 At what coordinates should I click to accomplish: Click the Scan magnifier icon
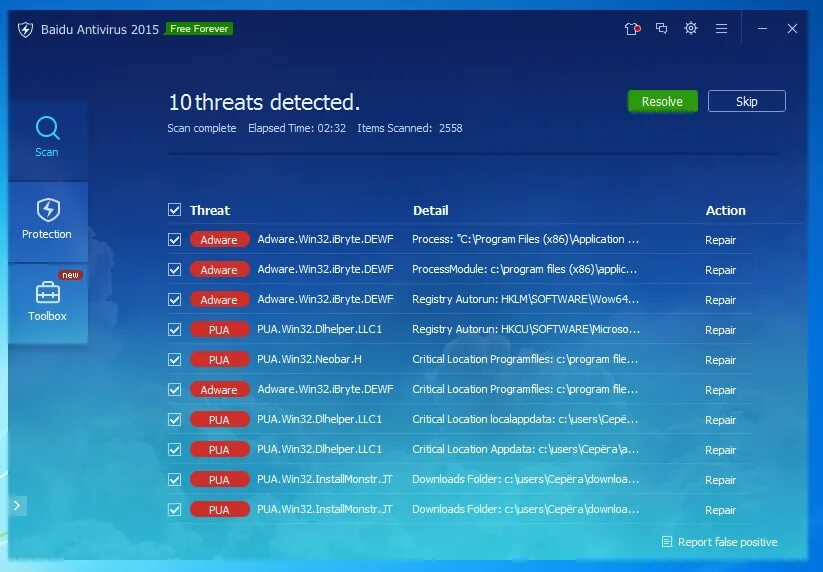tap(47, 128)
